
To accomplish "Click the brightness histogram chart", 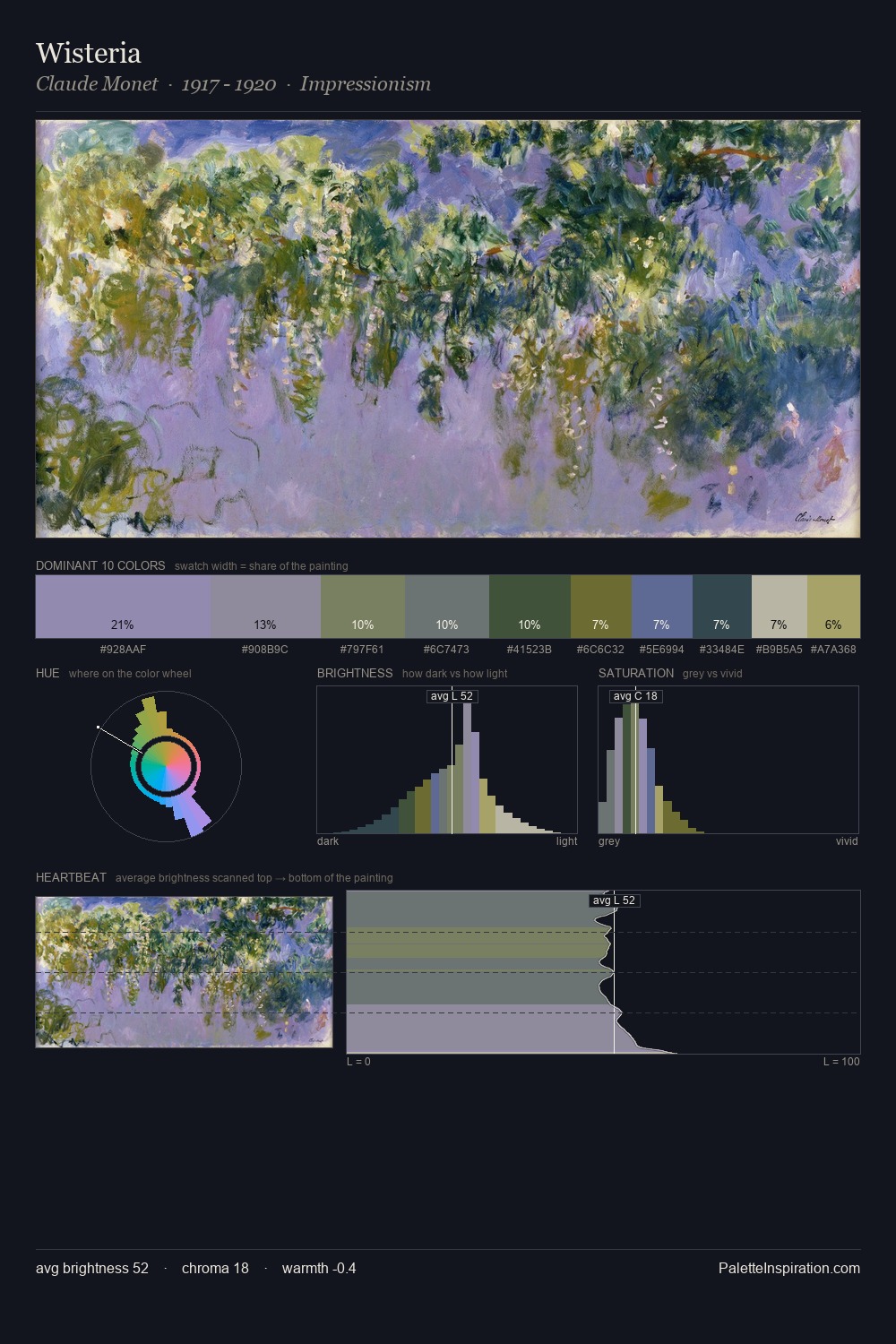I will (x=447, y=760).
